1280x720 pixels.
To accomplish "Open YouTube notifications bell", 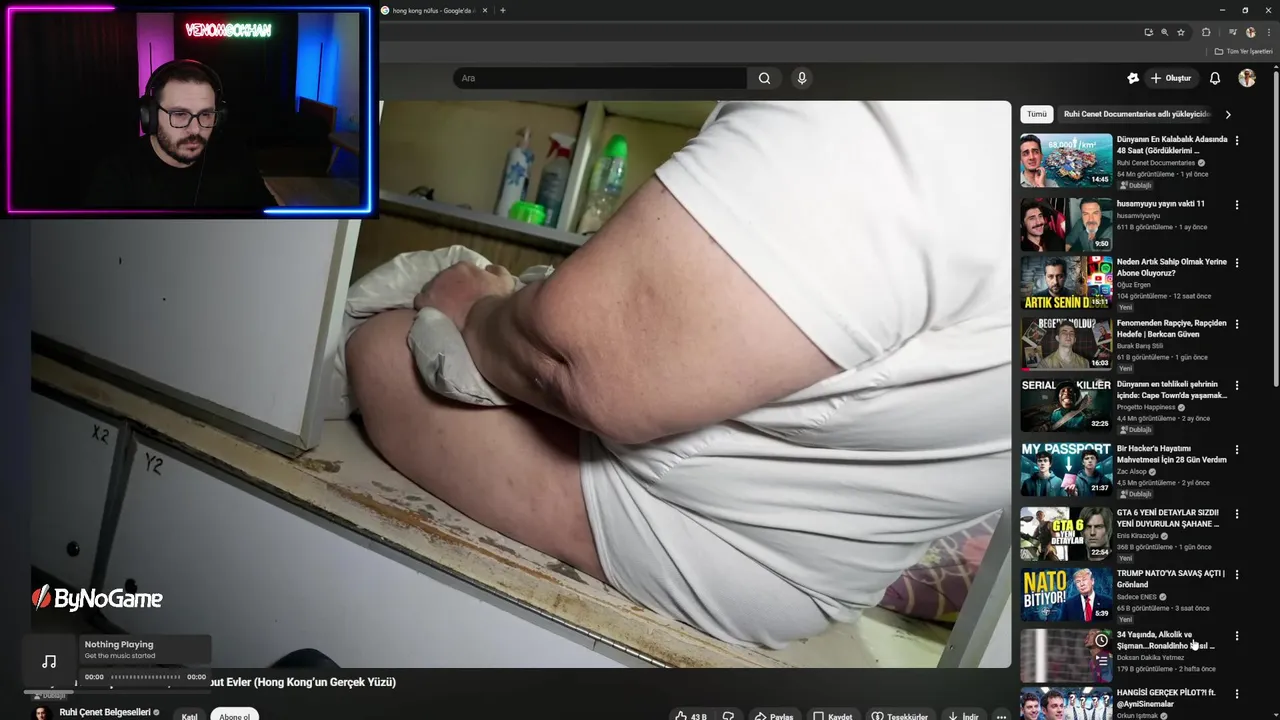I will click(x=1215, y=78).
